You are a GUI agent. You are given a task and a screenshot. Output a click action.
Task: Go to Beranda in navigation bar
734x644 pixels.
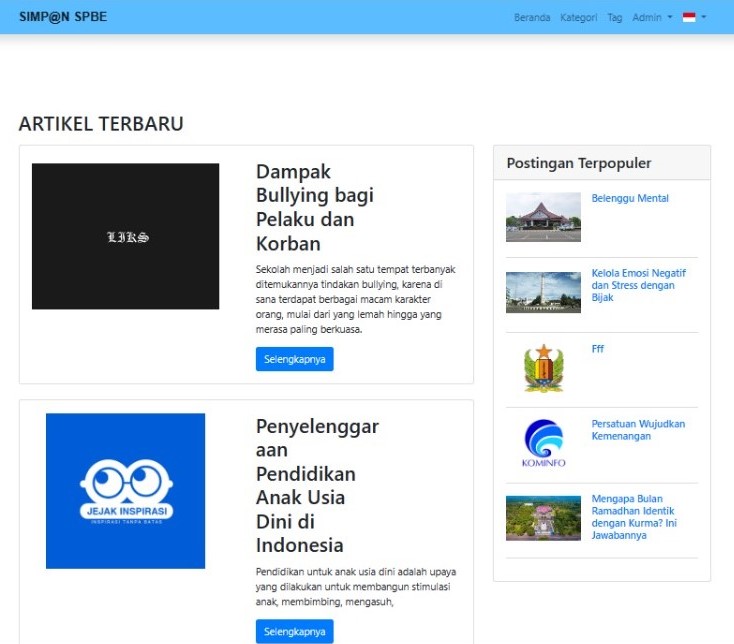tap(532, 17)
